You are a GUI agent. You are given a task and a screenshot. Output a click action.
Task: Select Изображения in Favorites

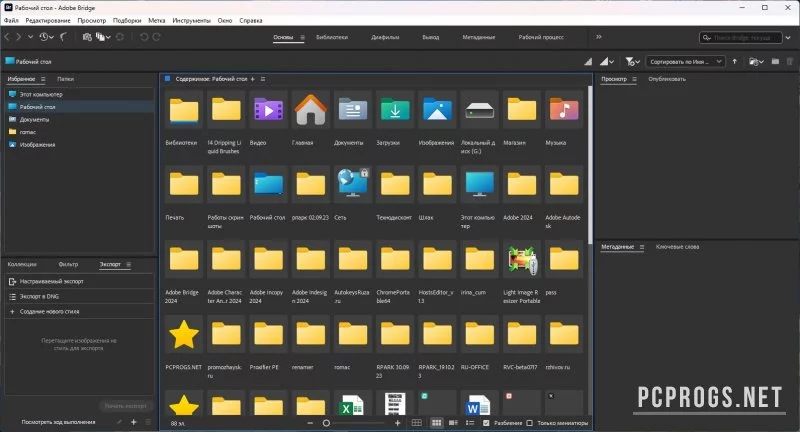click(79, 145)
